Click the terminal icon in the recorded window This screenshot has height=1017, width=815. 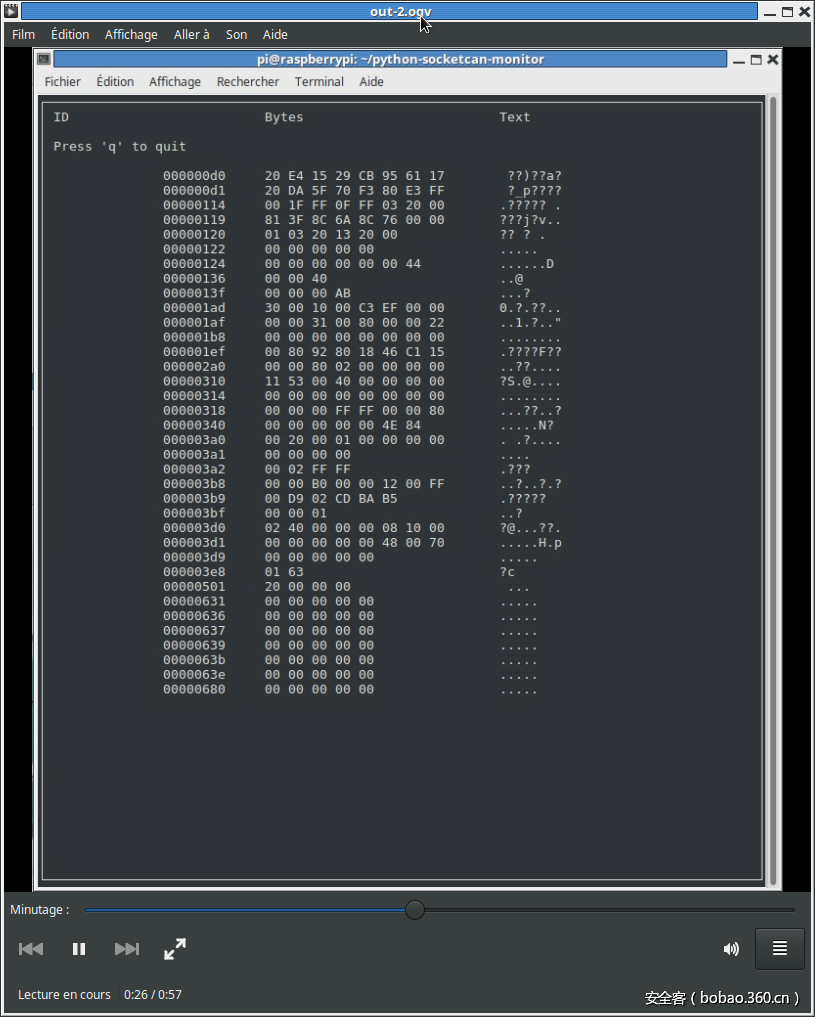(x=42, y=59)
